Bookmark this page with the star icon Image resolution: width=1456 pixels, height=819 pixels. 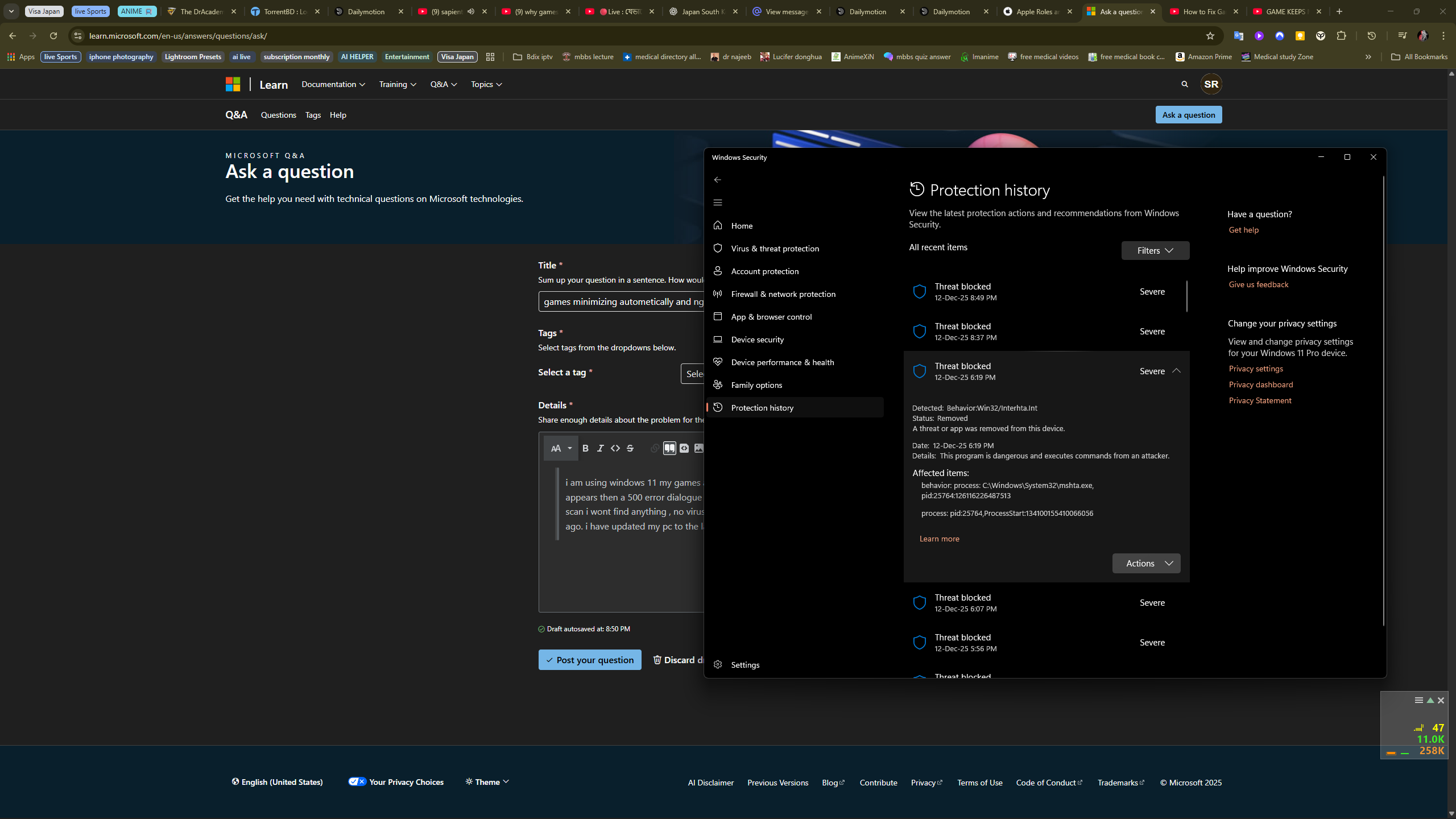(1210, 36)
